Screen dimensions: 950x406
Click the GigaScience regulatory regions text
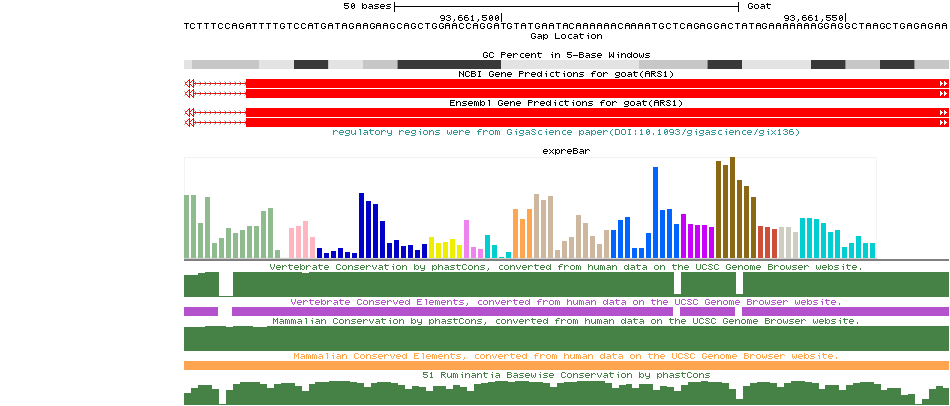(x=566, y=132)
